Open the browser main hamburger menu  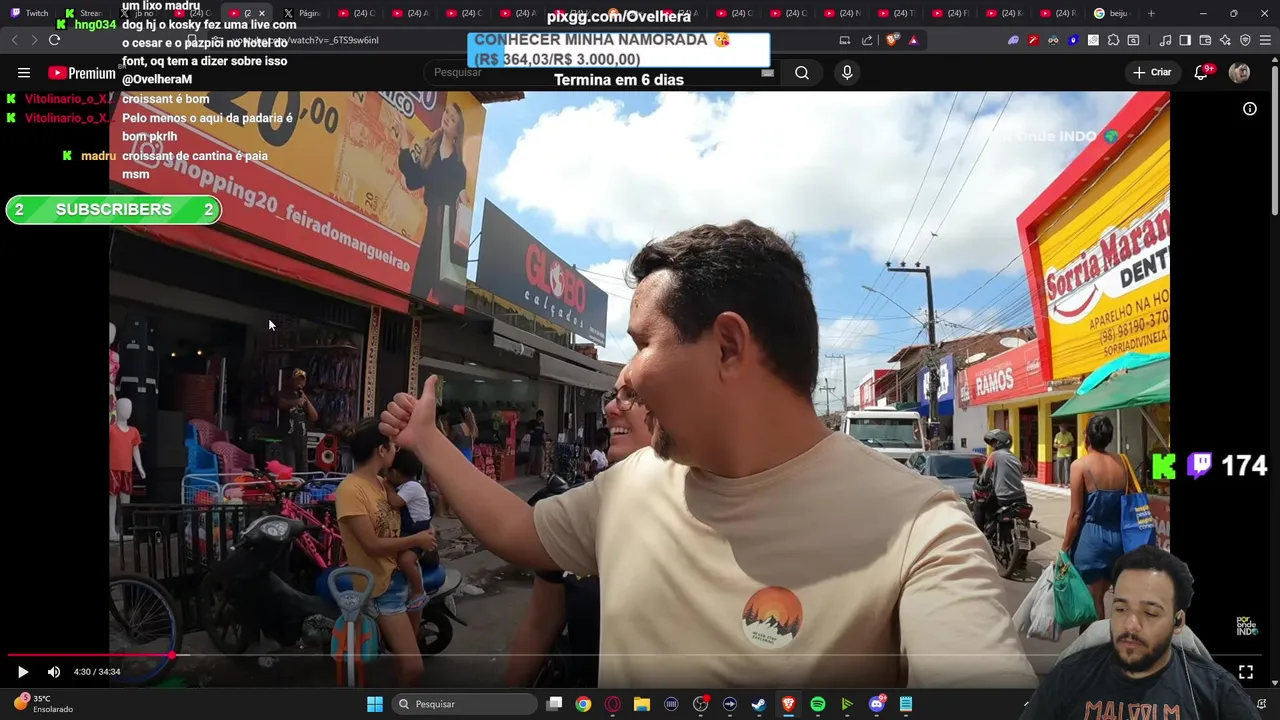pyautogui.click(x=1265, y=40)
